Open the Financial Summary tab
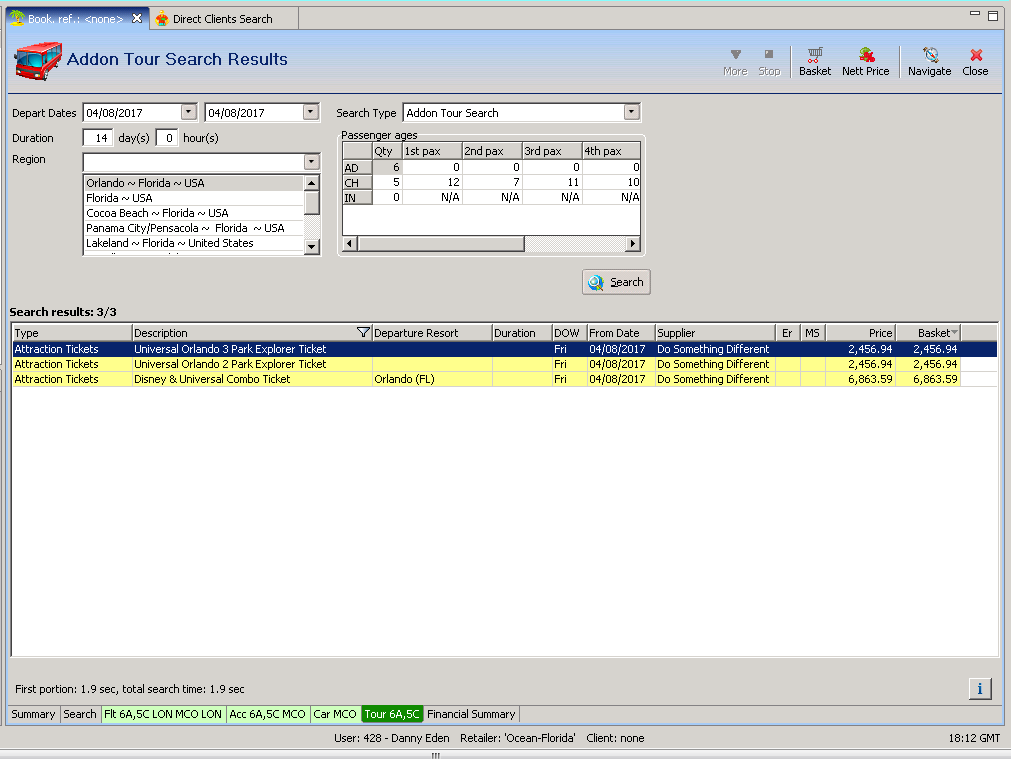Viewport: 1011px width, 759px height. tap(471, 714)
